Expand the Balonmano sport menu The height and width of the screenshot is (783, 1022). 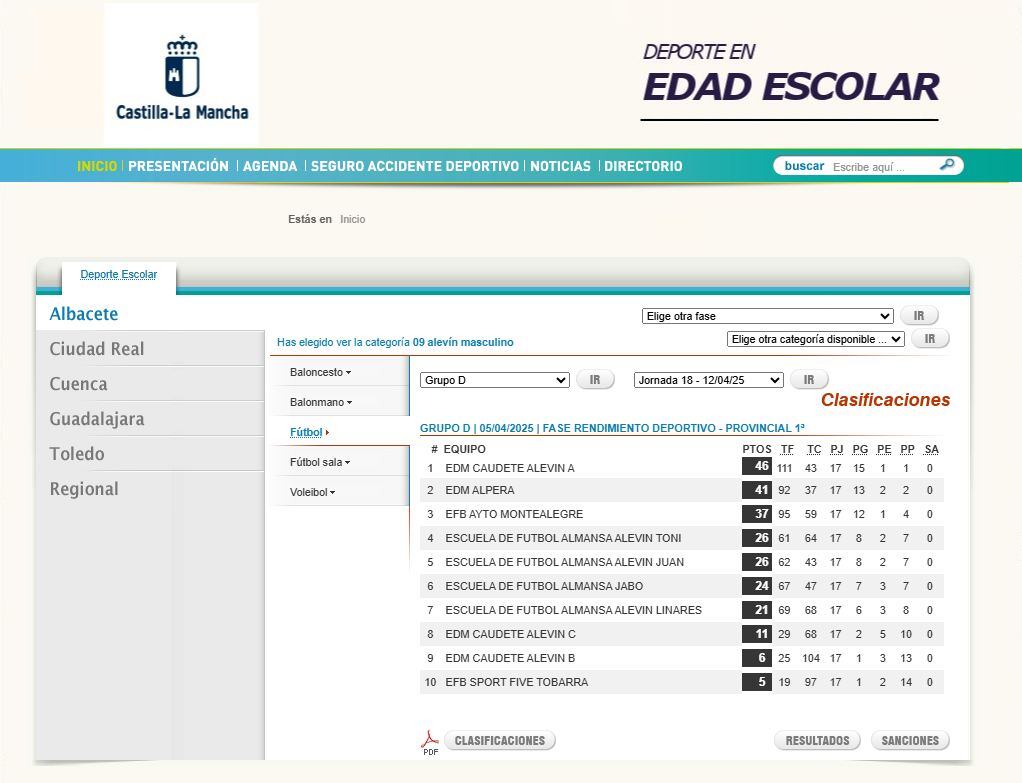point(320,402)
